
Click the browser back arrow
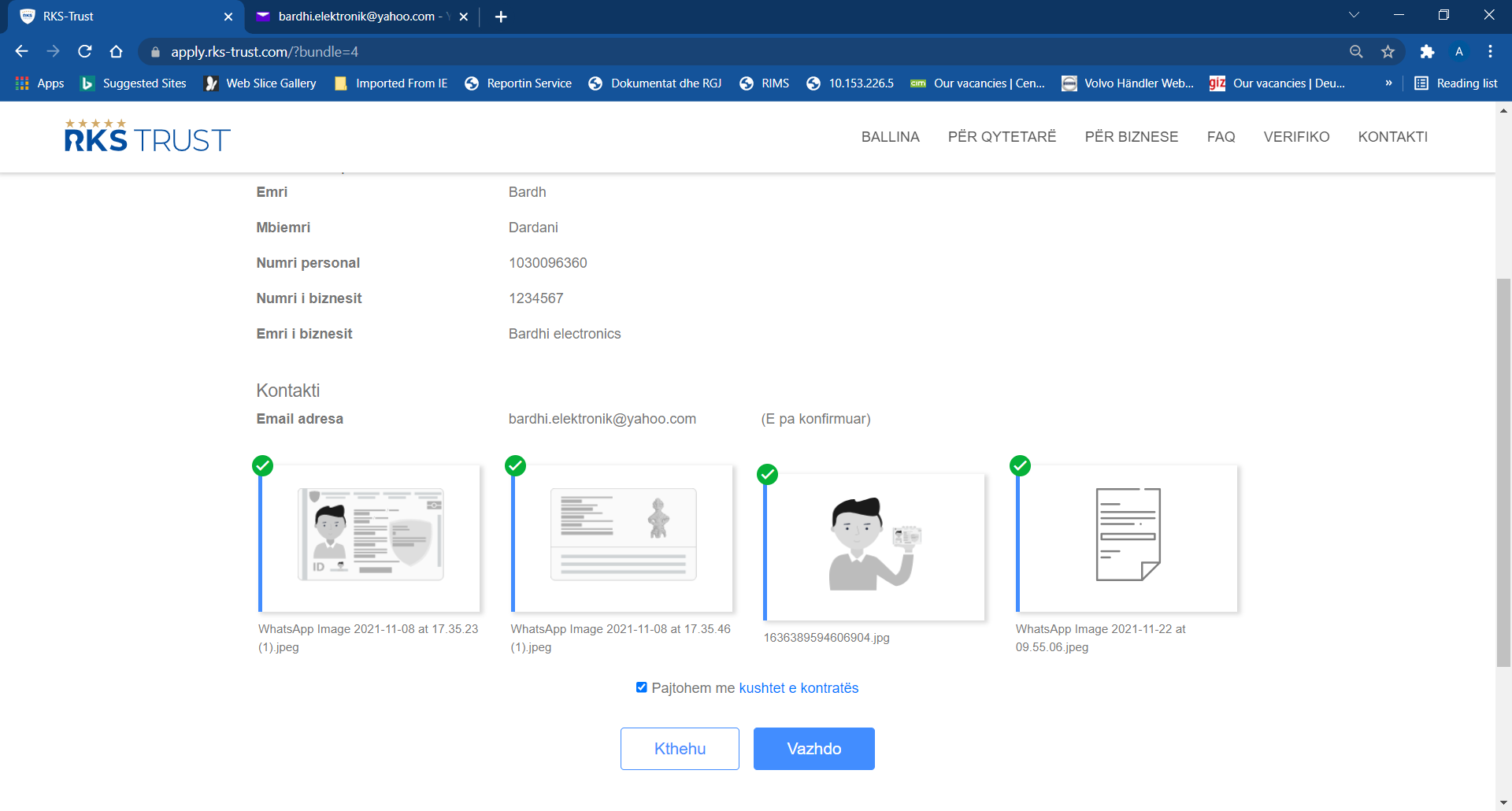[21, 51]
